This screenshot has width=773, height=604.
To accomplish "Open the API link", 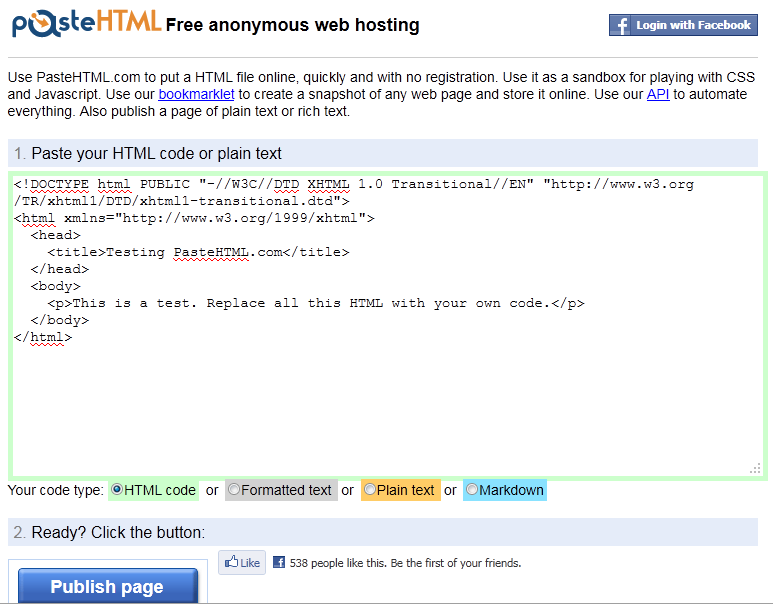I will [x=658, y=94].
